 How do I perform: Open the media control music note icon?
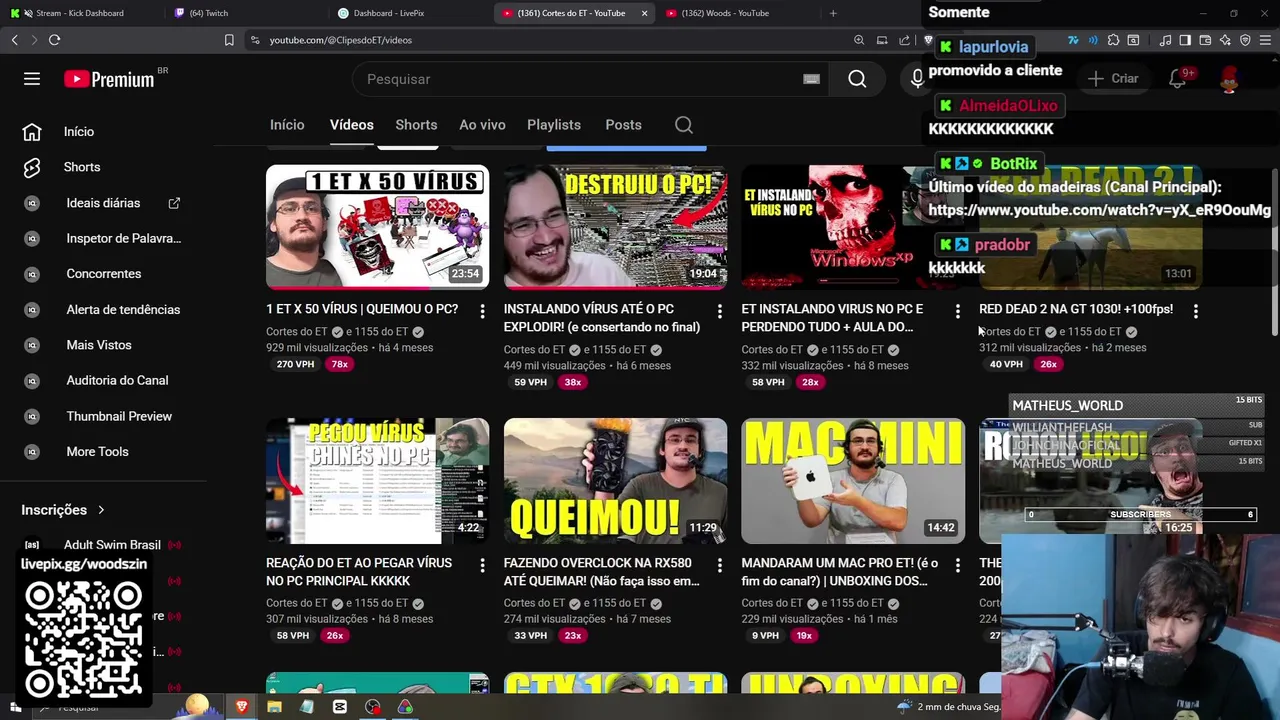[1165, 40]
